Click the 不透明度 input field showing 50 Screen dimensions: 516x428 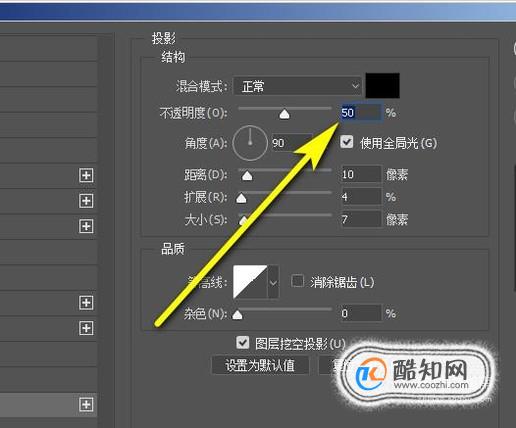(361, 113)
